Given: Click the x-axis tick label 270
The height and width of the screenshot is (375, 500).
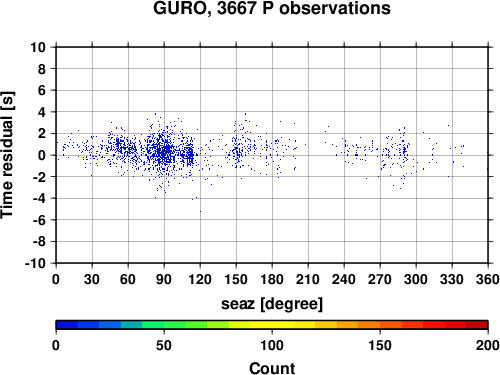Looking at the screenshot, I should tap(380, 279).
